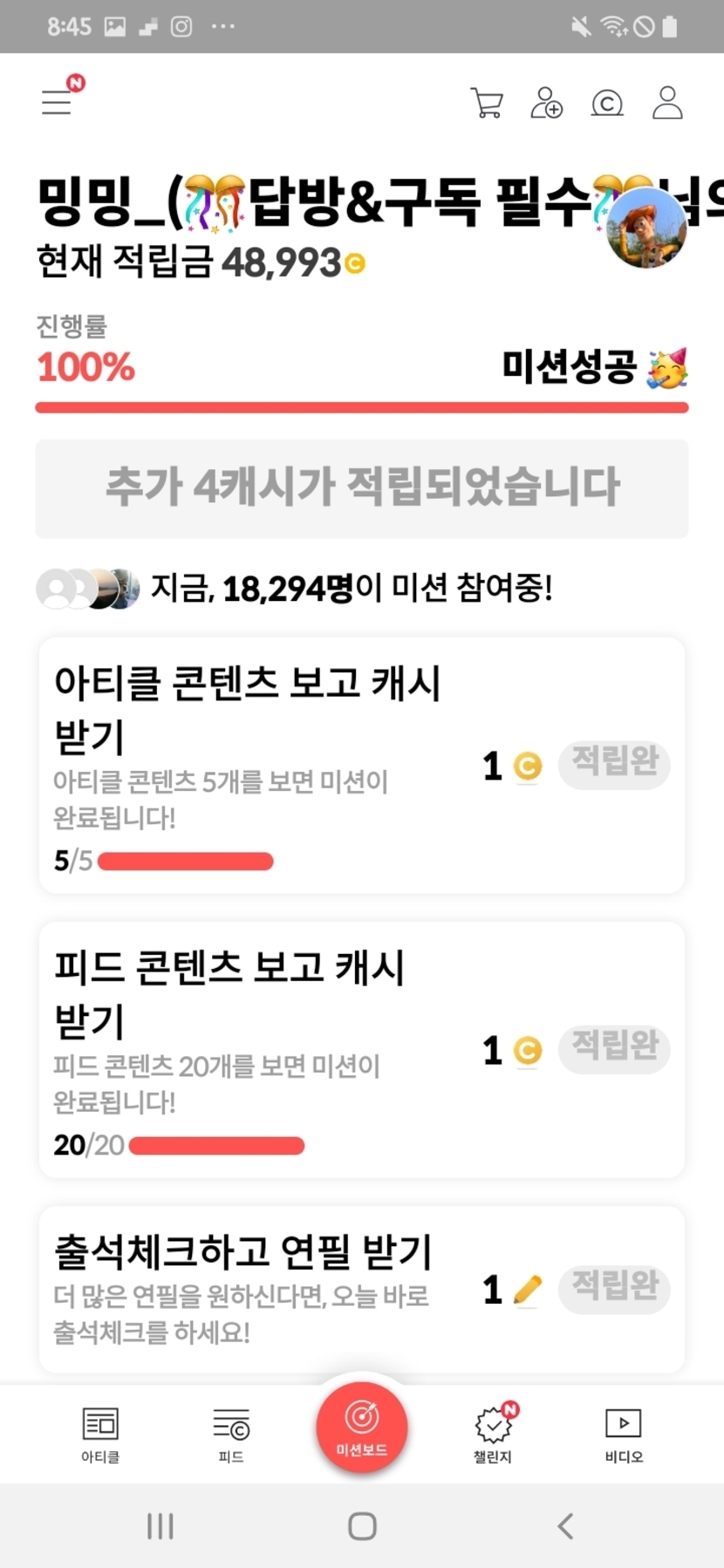Tap the add friend icon
Screen dimensions: 724x1568
[x=547, y=103]
